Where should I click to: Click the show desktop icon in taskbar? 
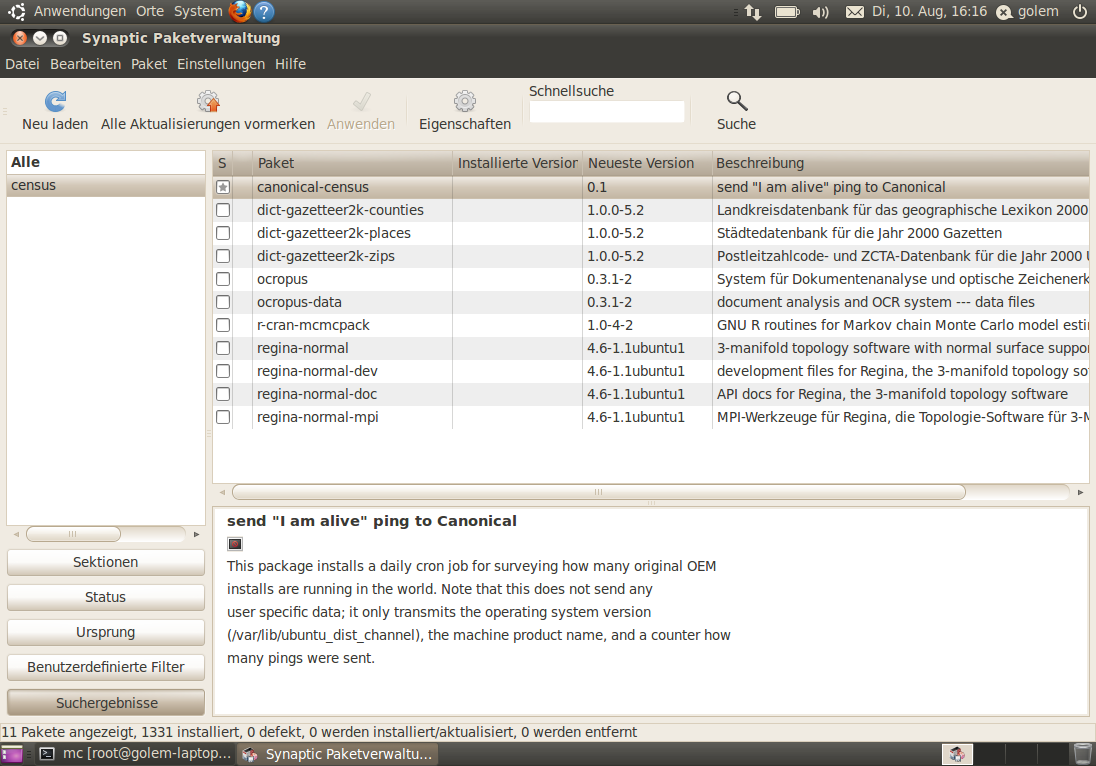pos(12,754)
